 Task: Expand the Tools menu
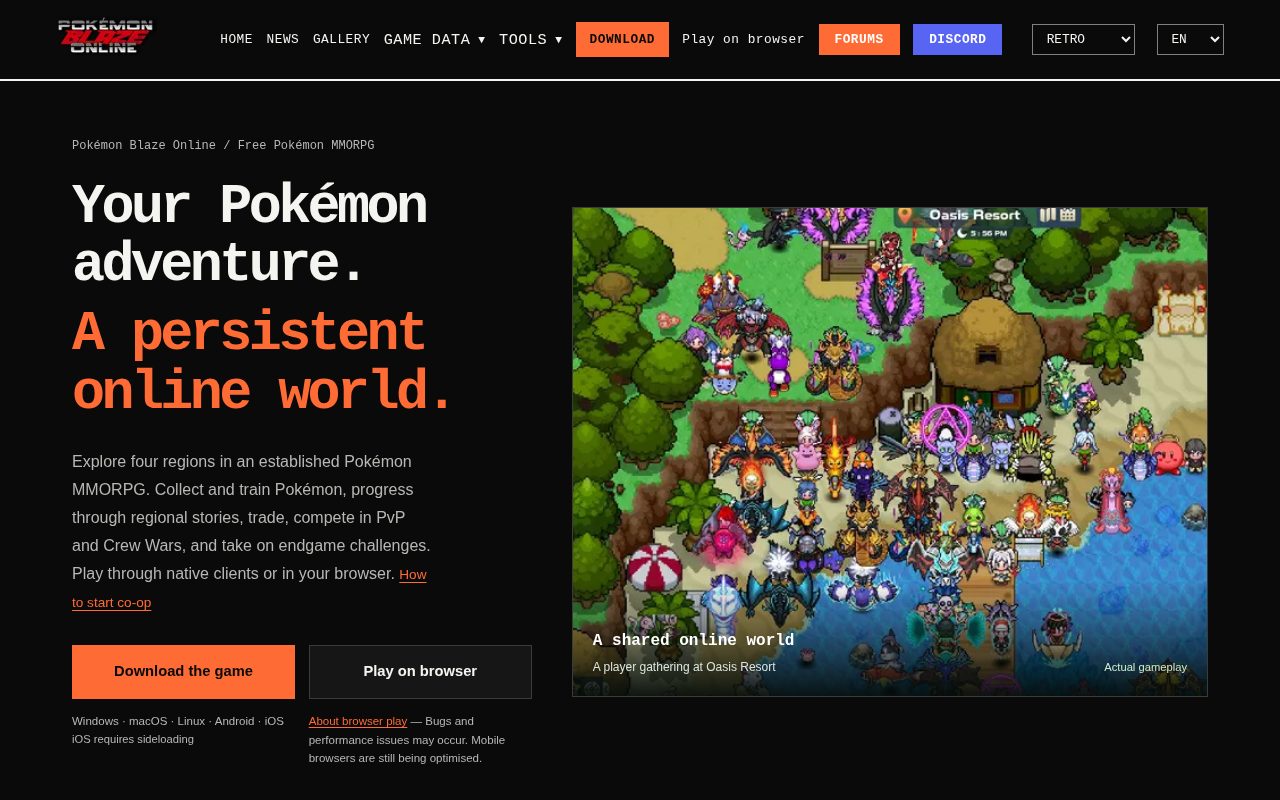[531, 39]
